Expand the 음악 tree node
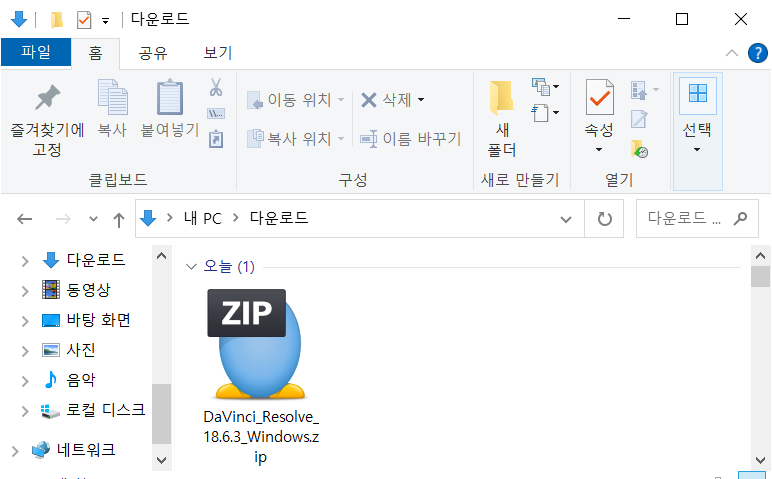This screenshot has width=772, height=479. (x=25, y=381)
